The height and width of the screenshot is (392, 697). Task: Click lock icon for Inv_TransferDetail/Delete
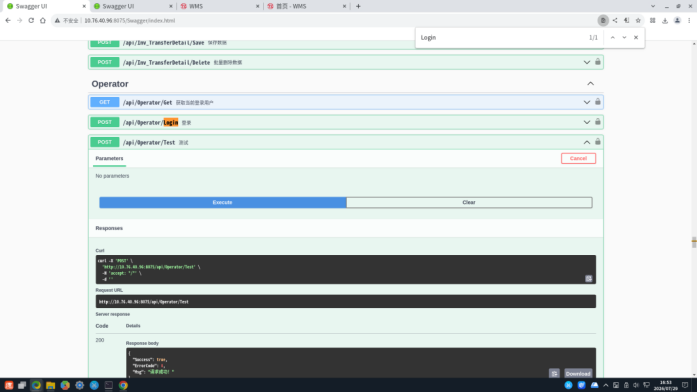[x=598, y=62]
